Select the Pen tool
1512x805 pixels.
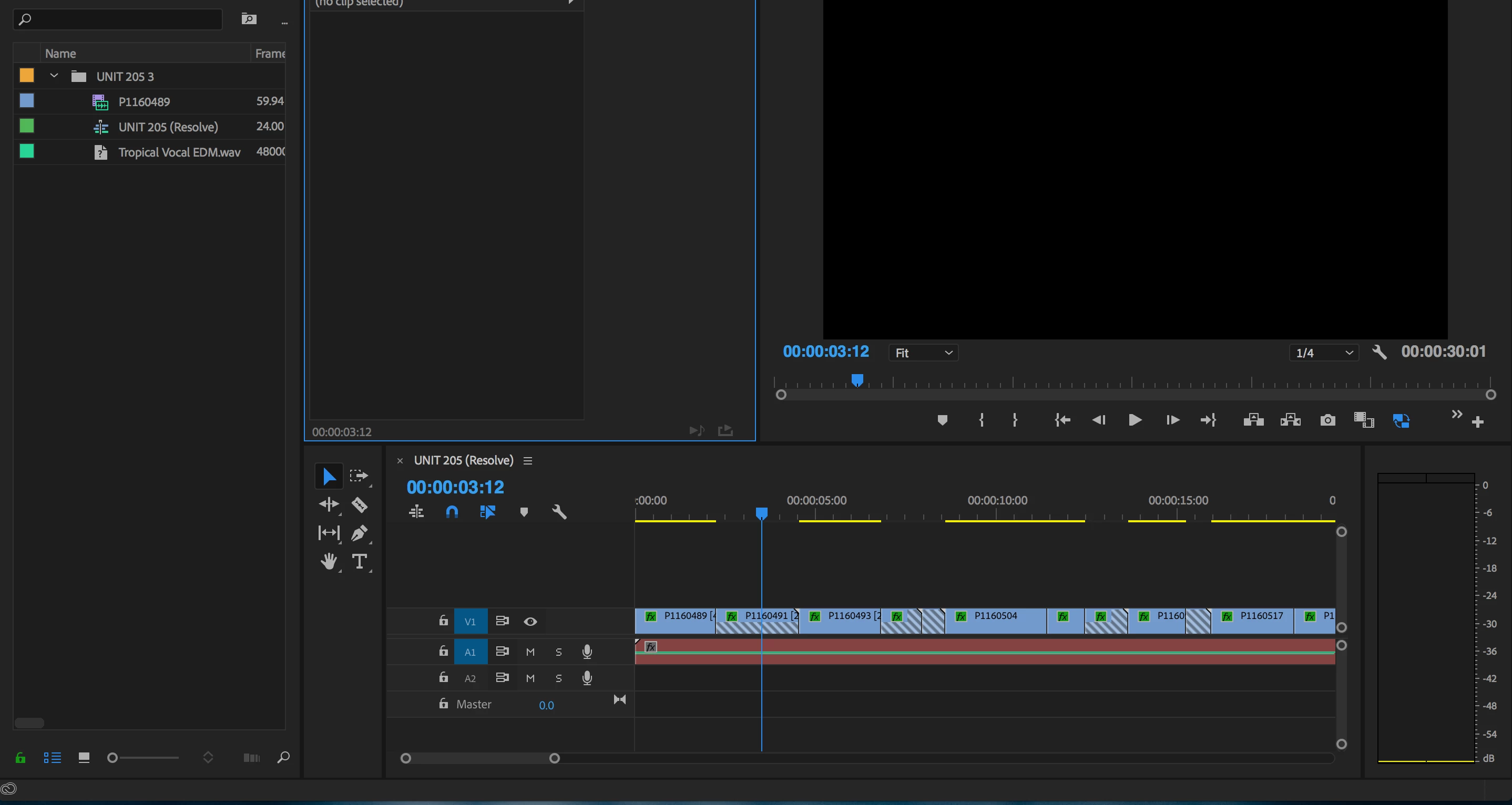click(359, 533)
